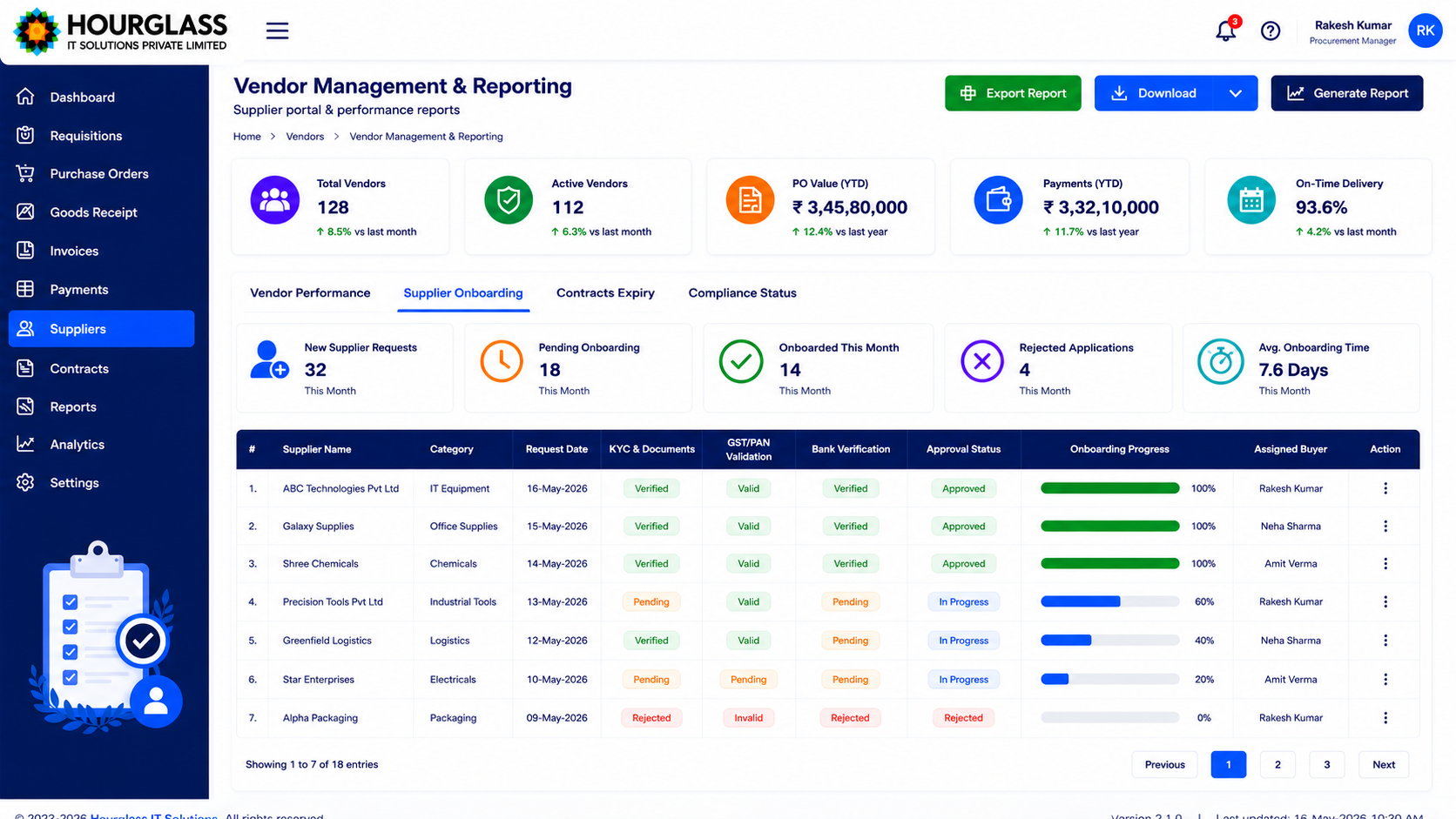Image resolution: width=1456 pixels, height=819 pixels.
Task: Click In Progress status for Star Enterprises
Action: pos(963,679)
